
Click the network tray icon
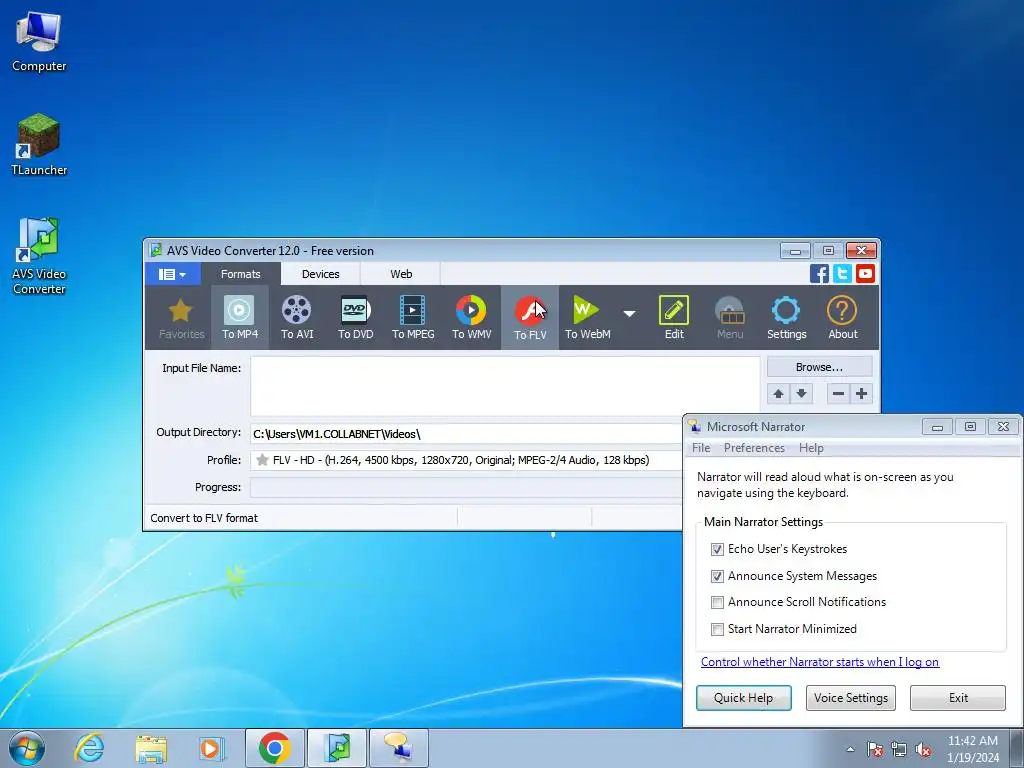click(x=899, y=749)
